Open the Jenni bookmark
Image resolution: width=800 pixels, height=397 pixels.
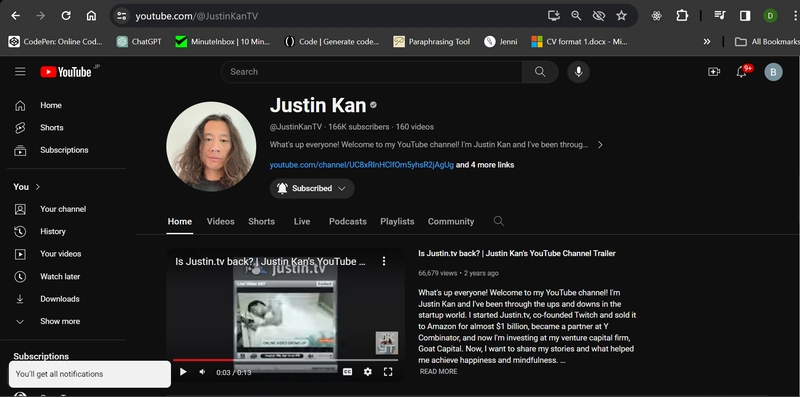501,42
